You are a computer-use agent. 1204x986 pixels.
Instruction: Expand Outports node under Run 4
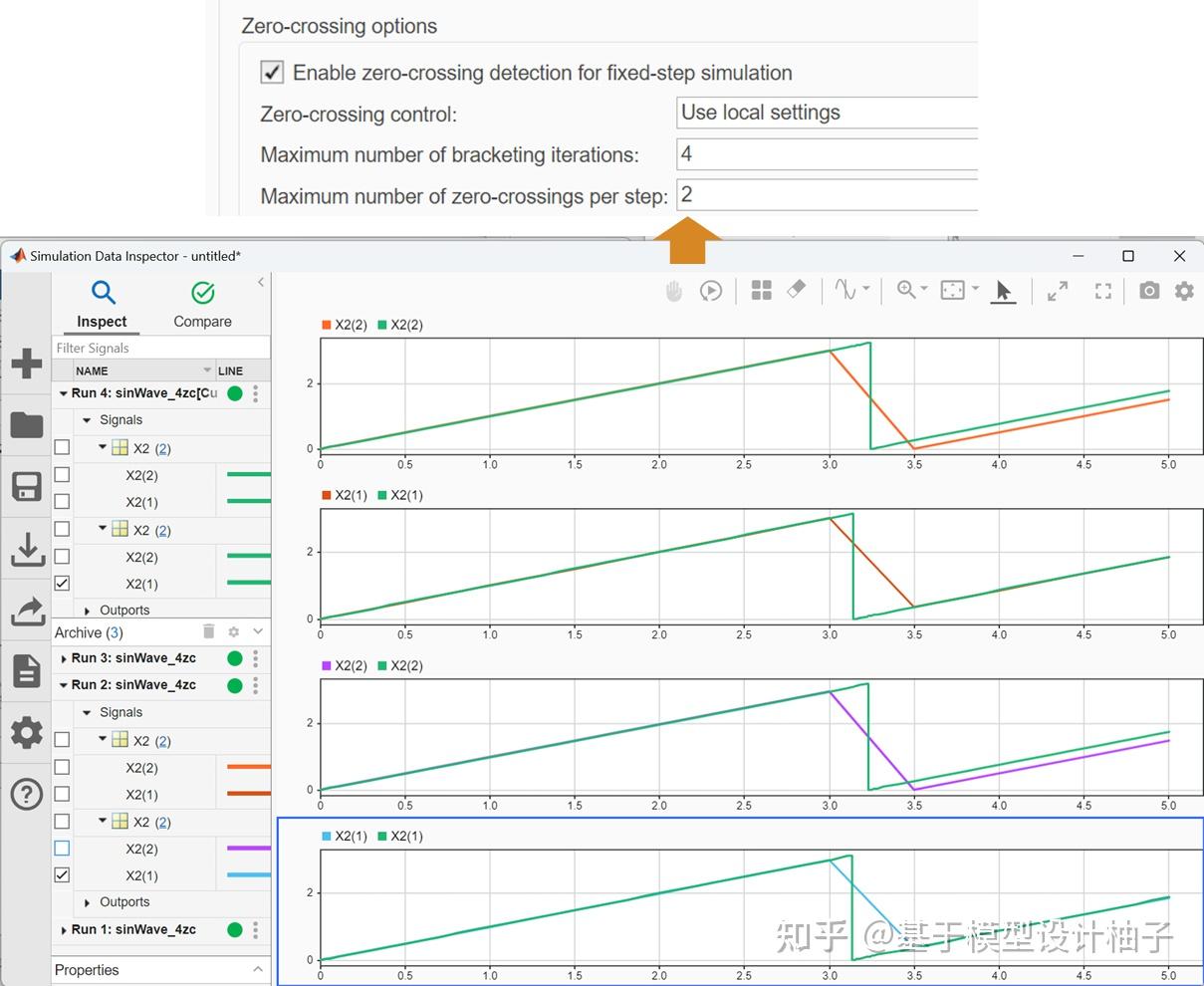(87, 611)
